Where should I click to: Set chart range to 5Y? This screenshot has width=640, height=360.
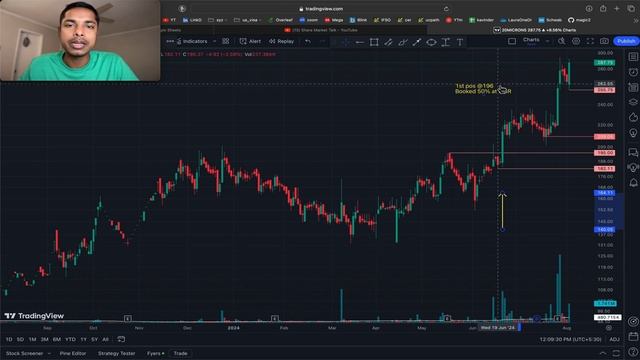pyautogui.click(x=94, y=340)
